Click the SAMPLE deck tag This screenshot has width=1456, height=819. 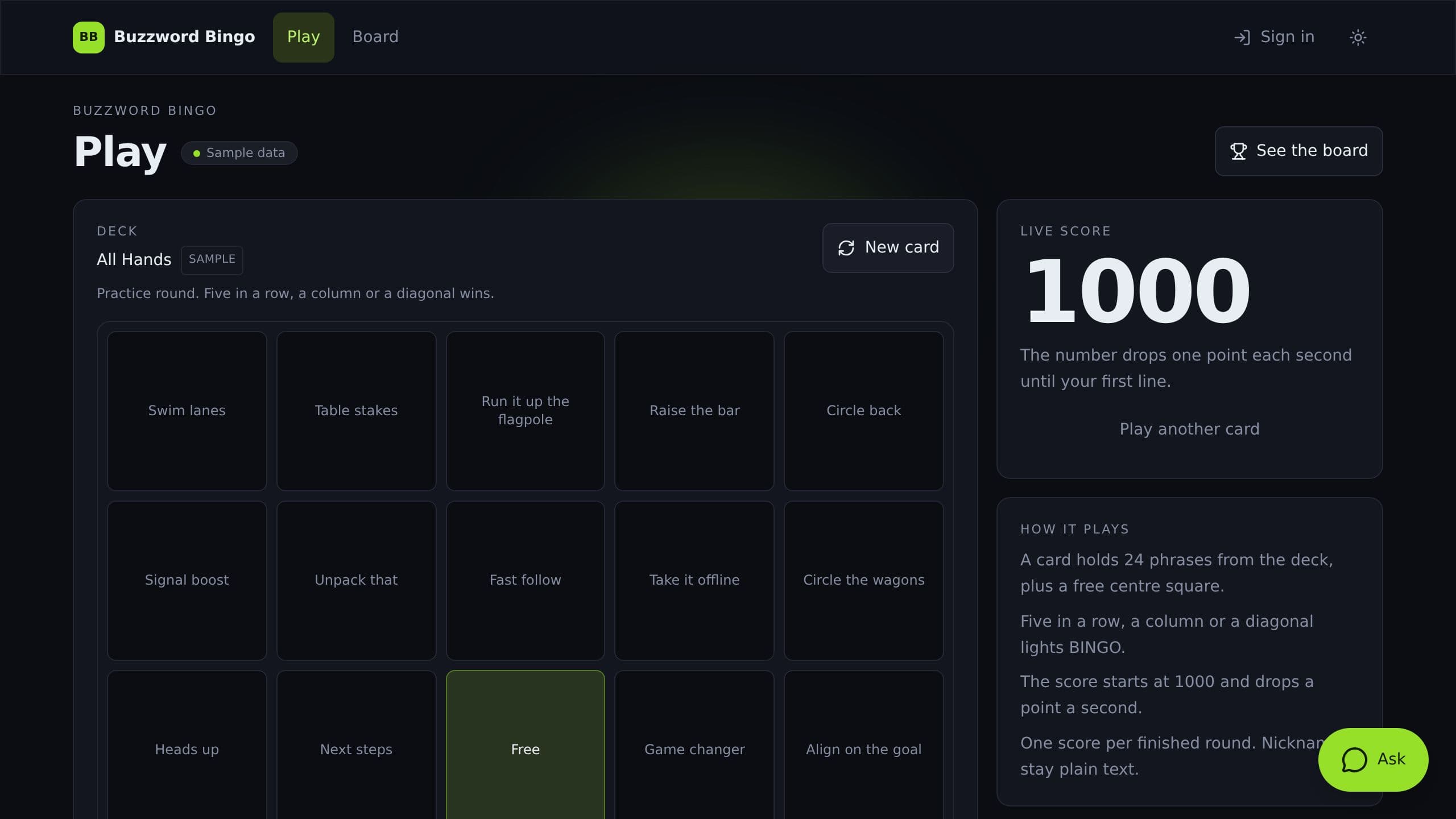click(x=212, y=260)
